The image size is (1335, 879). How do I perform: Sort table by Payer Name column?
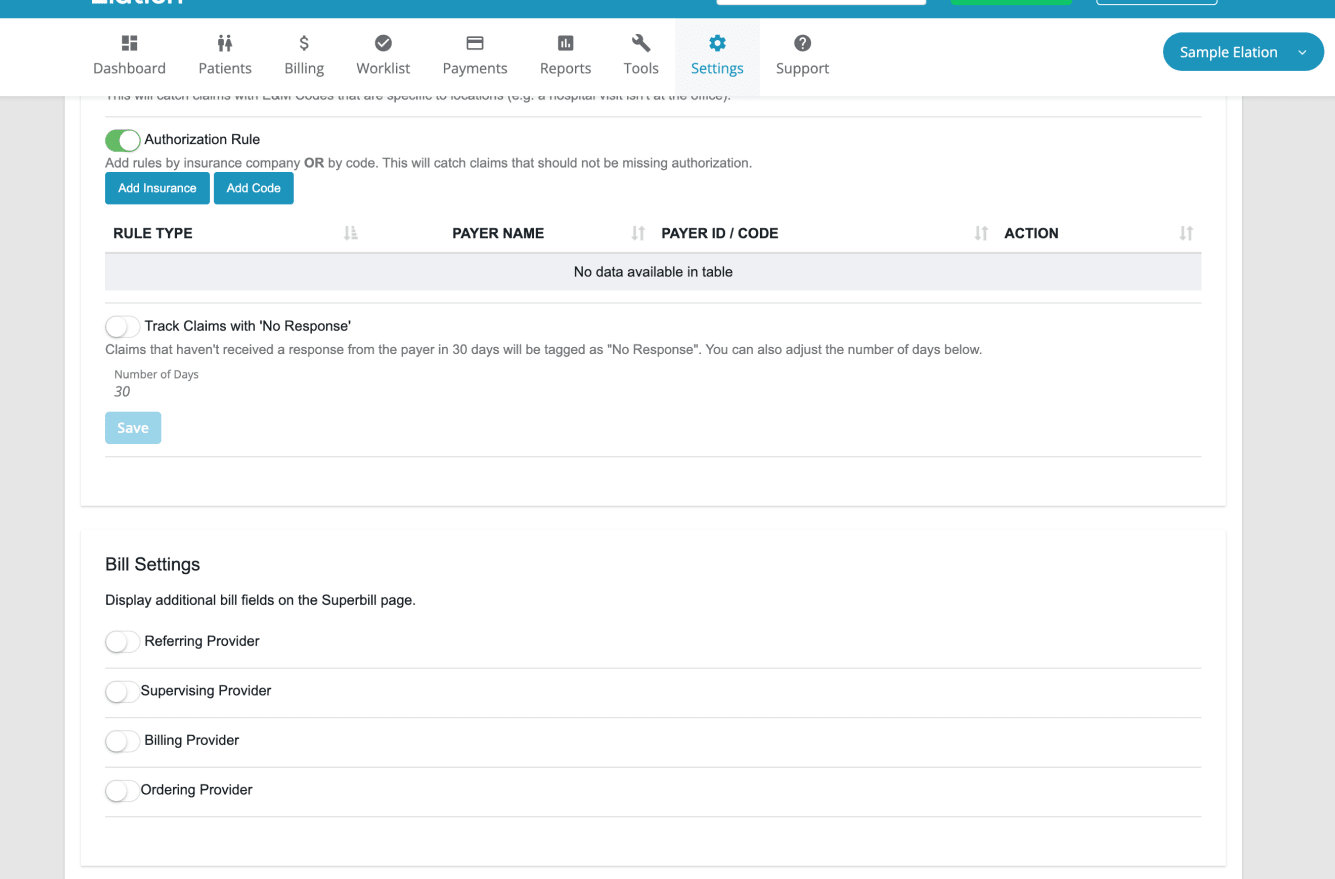click(638, 233)
